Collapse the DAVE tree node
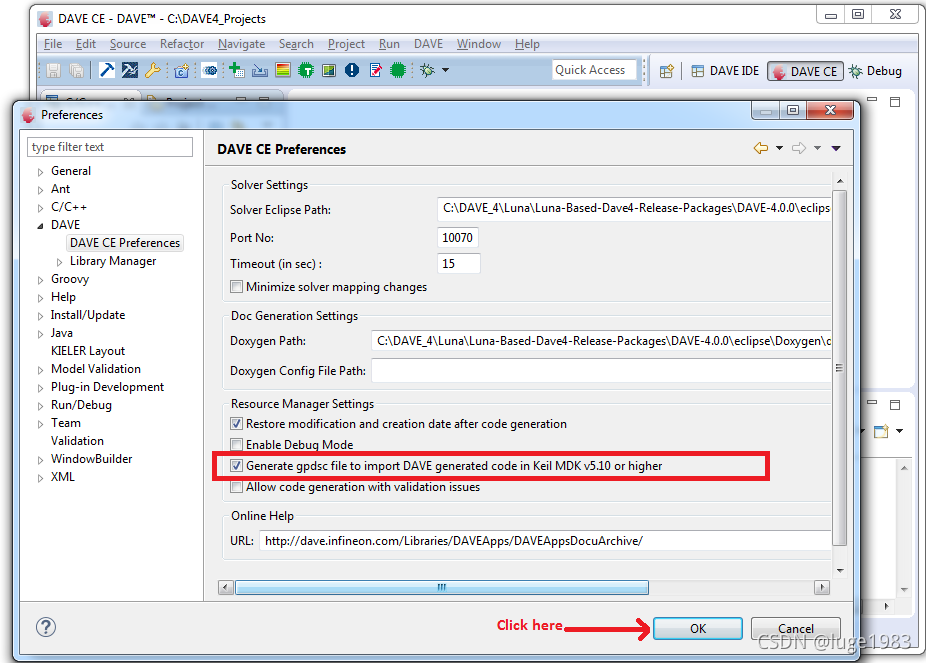 [40, 226]
